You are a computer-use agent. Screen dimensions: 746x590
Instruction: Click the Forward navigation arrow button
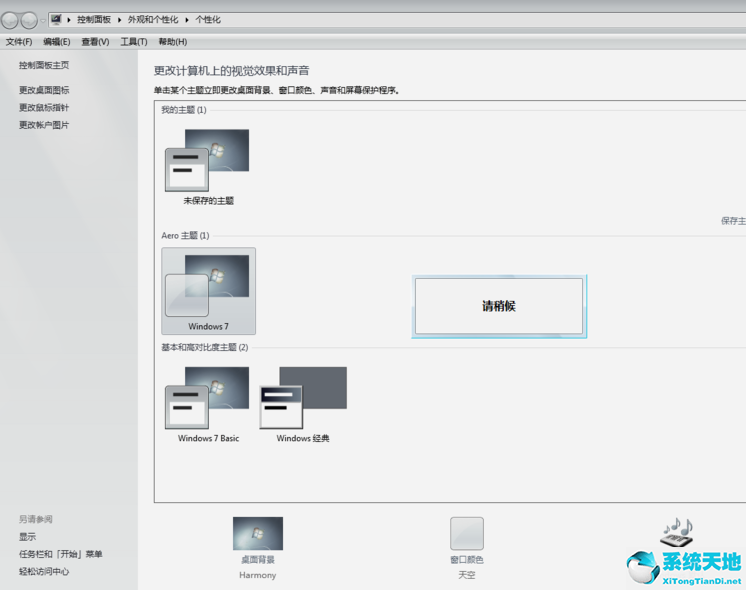(x=29, y=20)
